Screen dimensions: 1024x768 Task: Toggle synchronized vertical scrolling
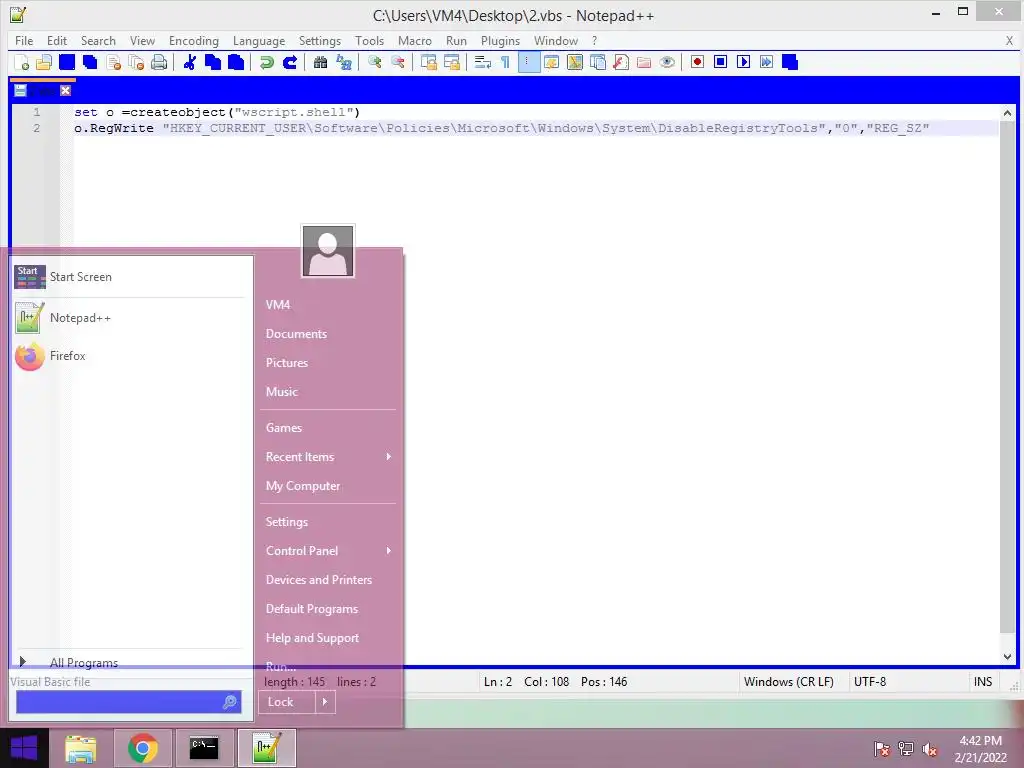pyautogui.click(x=428, y=62)
